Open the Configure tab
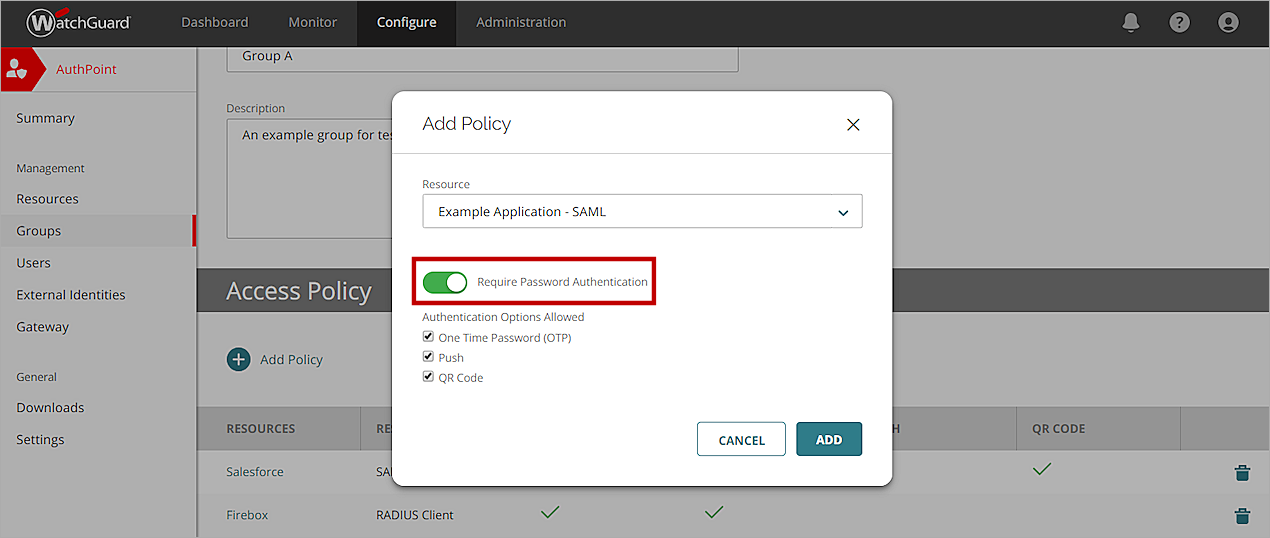1270x538 pixels. click(406, 22)
